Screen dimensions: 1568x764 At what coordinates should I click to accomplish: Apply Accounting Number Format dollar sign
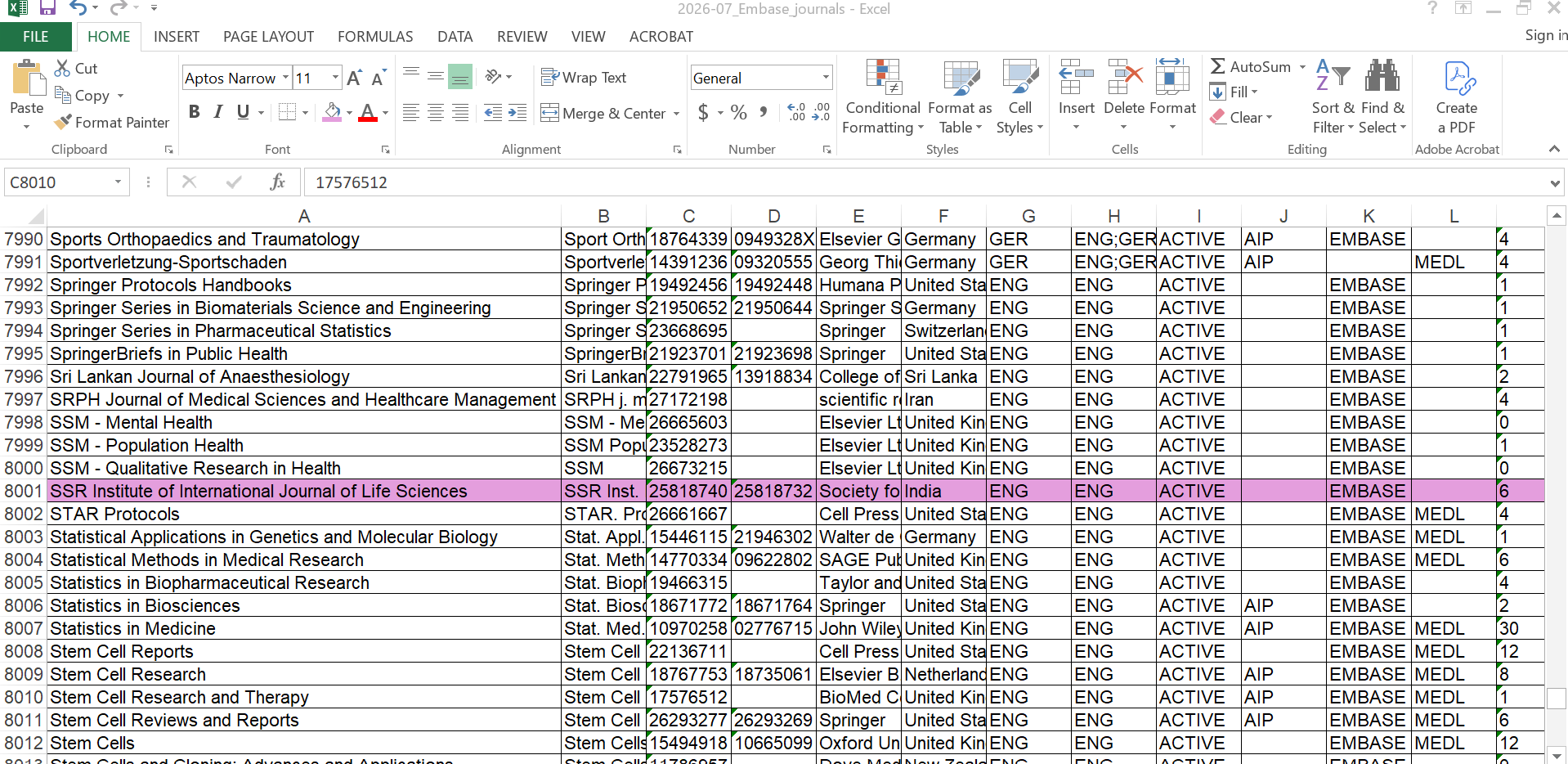(703, 113)
